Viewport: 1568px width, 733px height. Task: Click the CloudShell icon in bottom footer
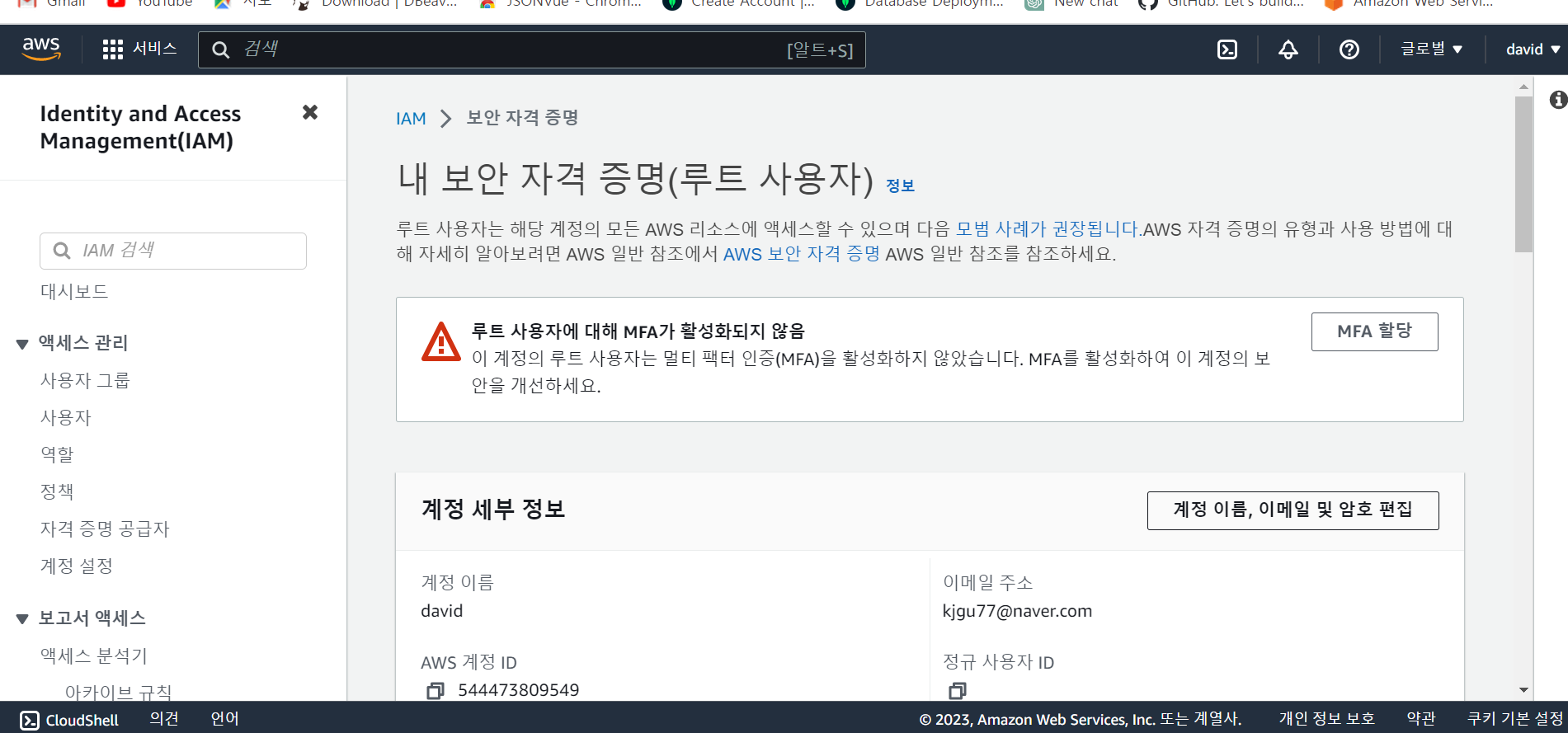29,720
